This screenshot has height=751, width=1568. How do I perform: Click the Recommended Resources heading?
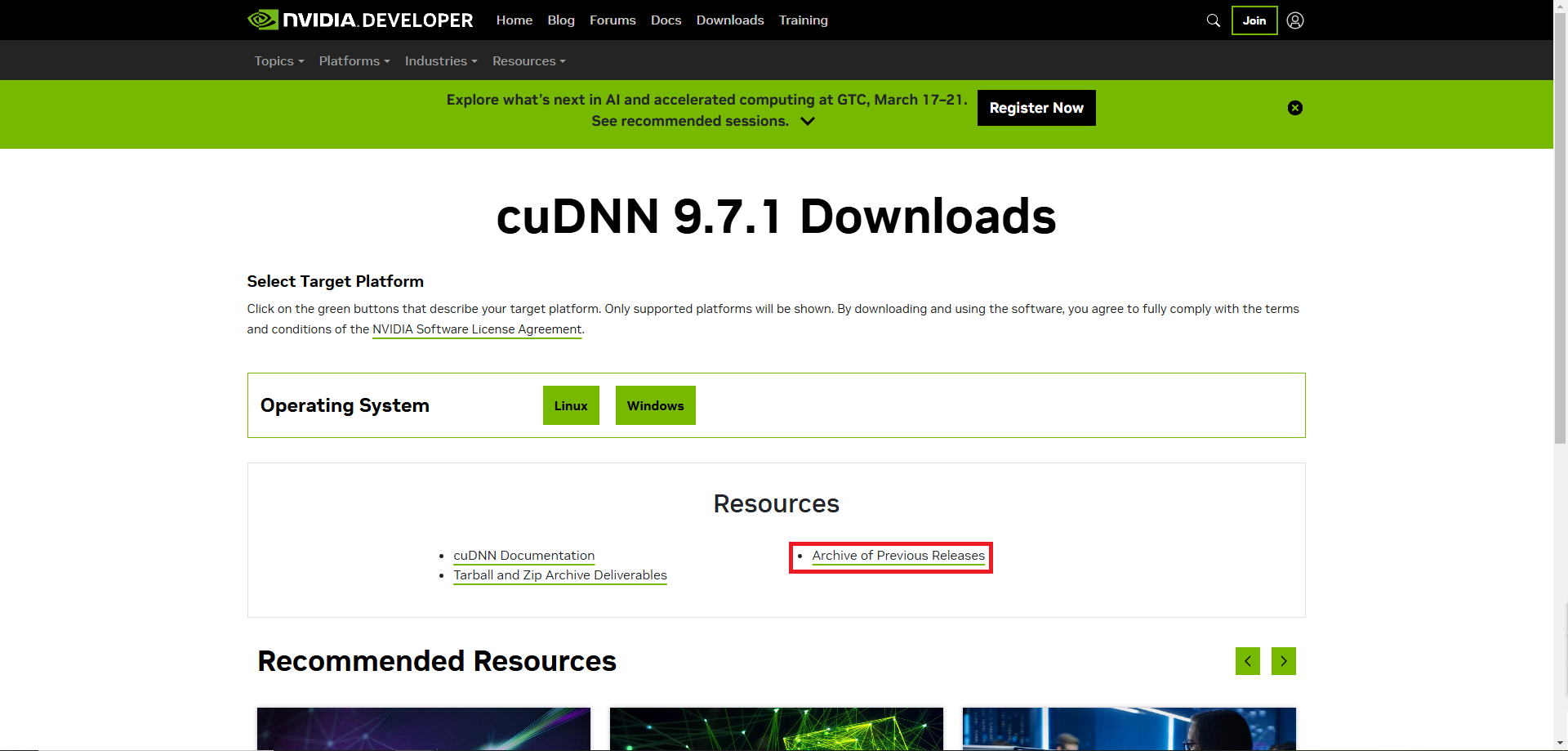[x=437, y=661]
